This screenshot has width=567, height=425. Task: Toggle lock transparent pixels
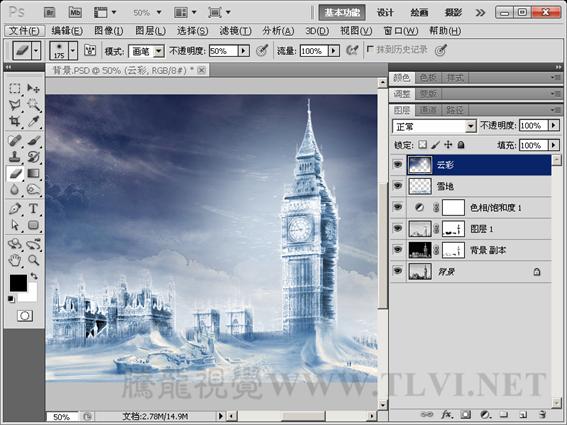422,145
